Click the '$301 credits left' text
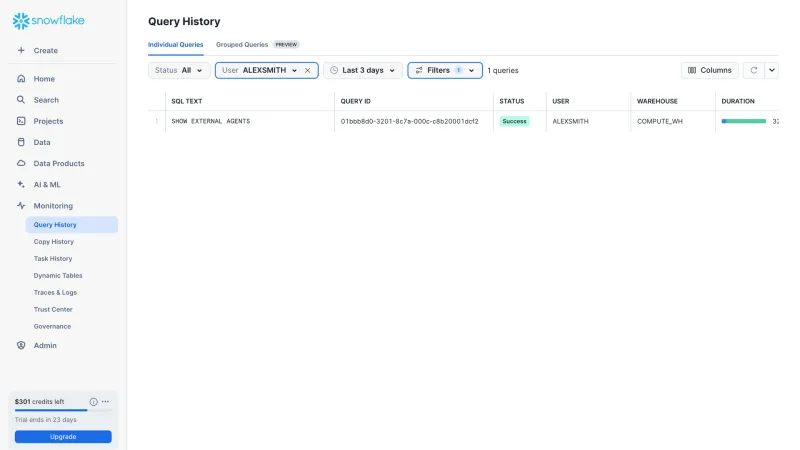The image size is (800, 450). point(39,402)
